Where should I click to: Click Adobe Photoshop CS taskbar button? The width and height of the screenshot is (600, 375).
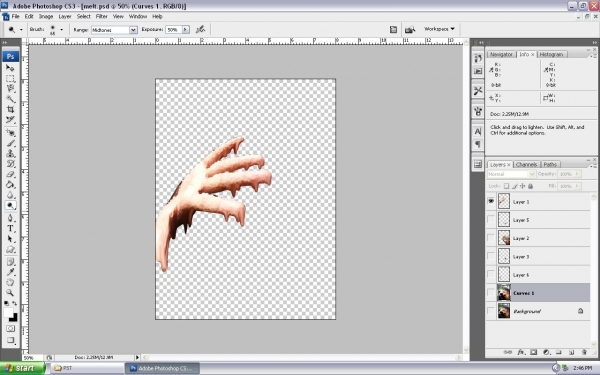[162, 368]
